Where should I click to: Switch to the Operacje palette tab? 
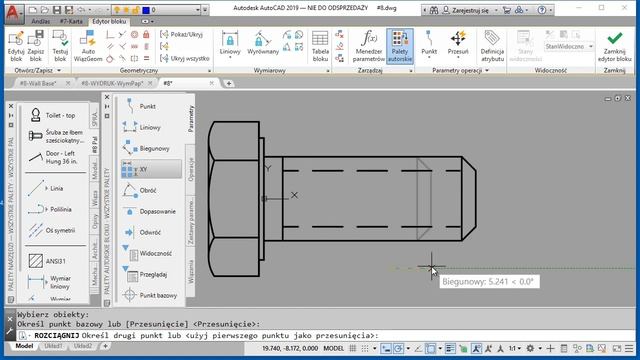(191, 169)
